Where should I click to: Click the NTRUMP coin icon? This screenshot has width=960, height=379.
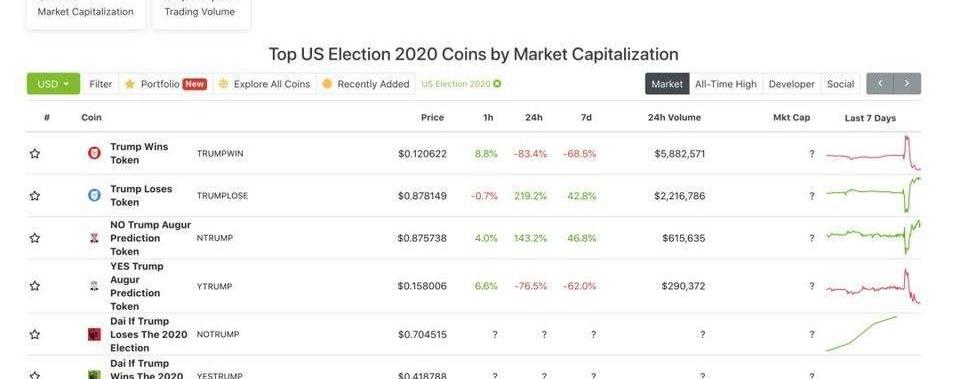[x=94, y=238]
